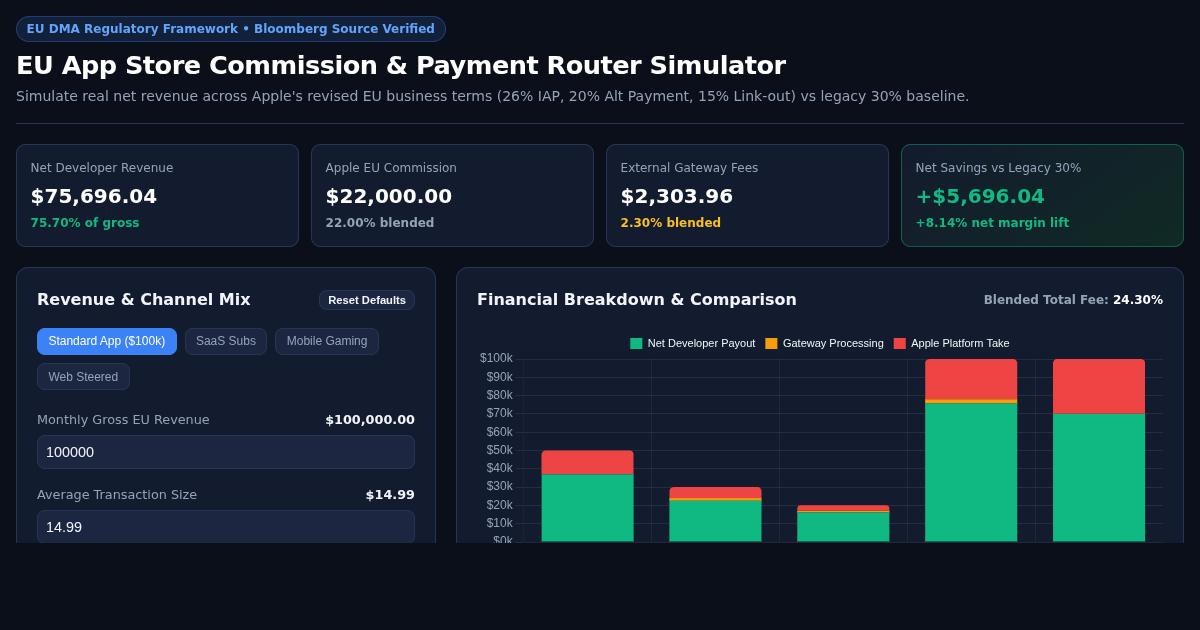Click the $100k y-axis label
Screen dimensions: 1200x630
click(x=497, y=358)
